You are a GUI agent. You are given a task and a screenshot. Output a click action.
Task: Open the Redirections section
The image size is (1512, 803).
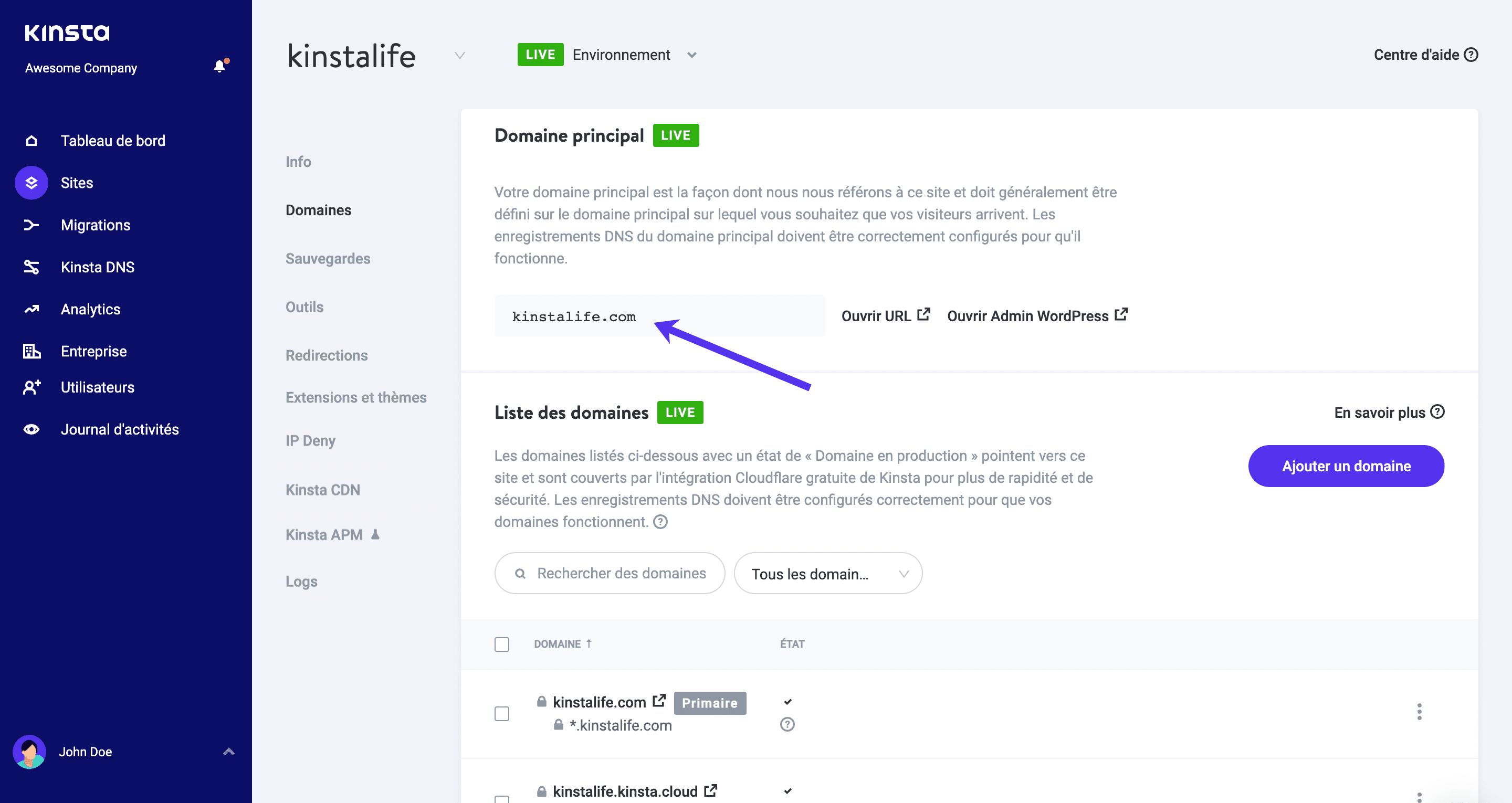[327, 355]
